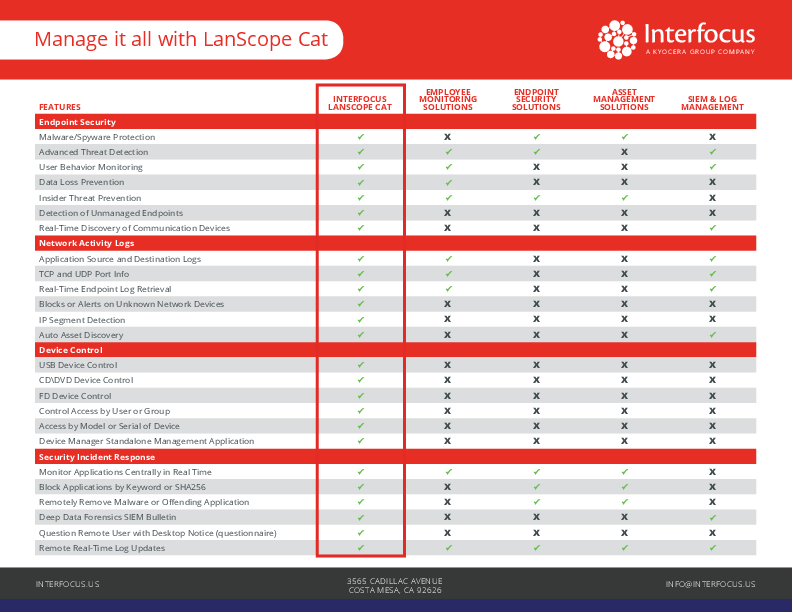Image resolution: width=792 pixels, height=612 pixels.
Task: Click 'Deep Data Forensics SIEM Bulletin' text
Action: 108,517
